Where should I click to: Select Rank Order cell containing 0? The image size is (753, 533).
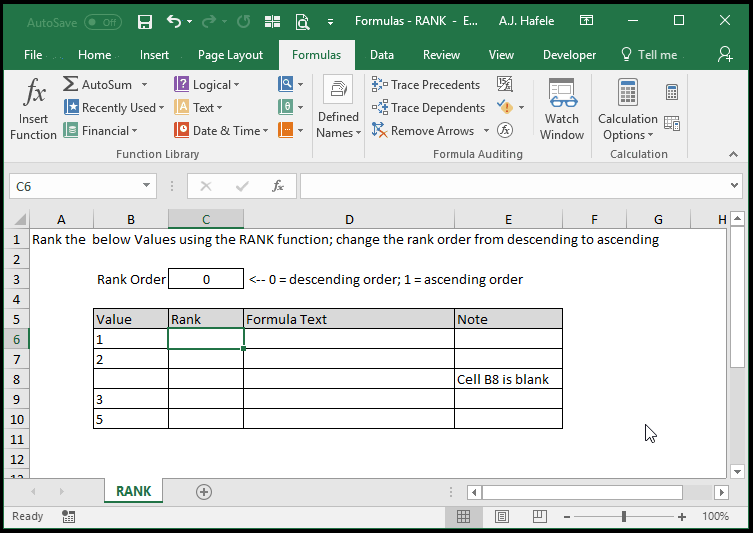point(206,279)
